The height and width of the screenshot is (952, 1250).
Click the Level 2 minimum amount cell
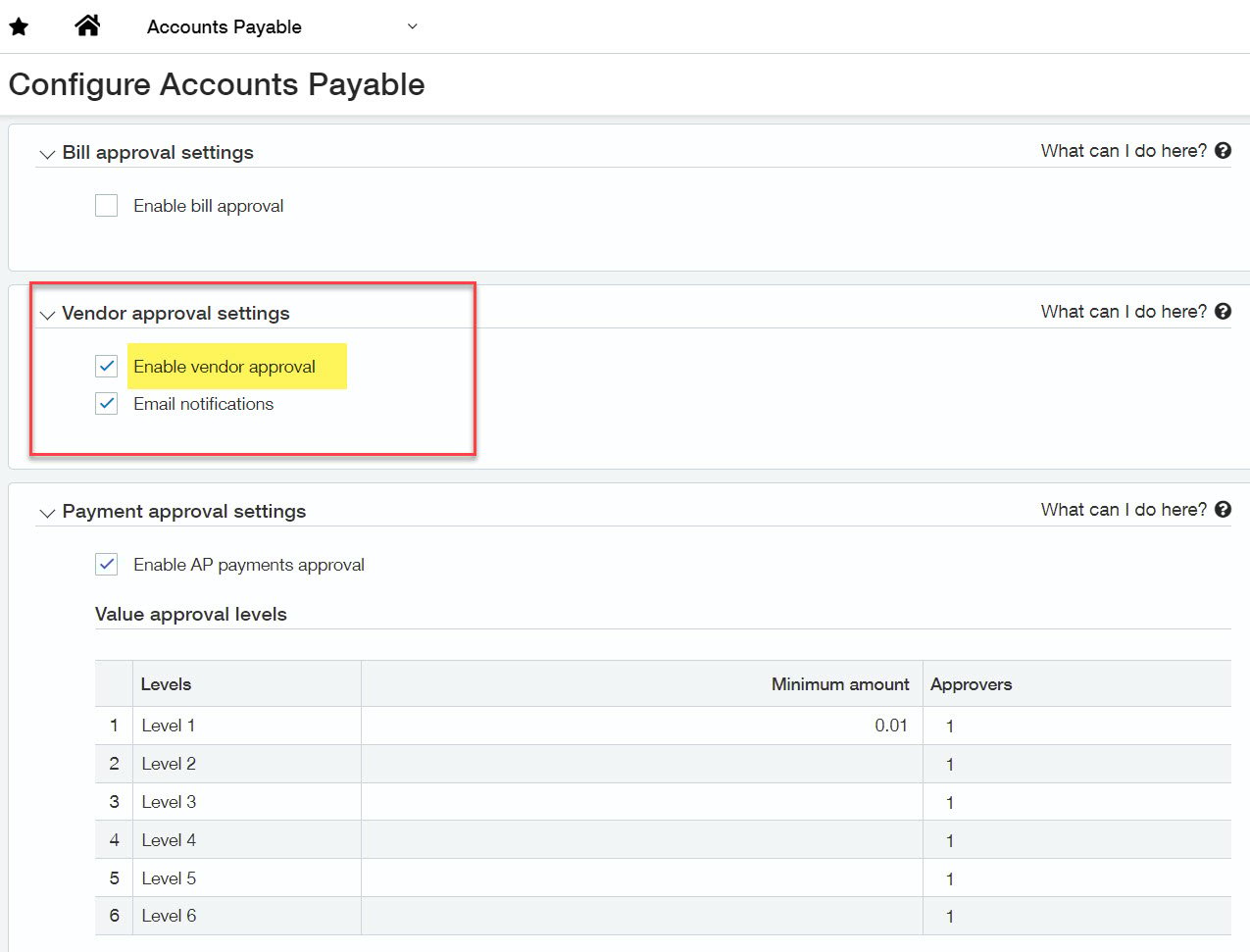point(642,764)
